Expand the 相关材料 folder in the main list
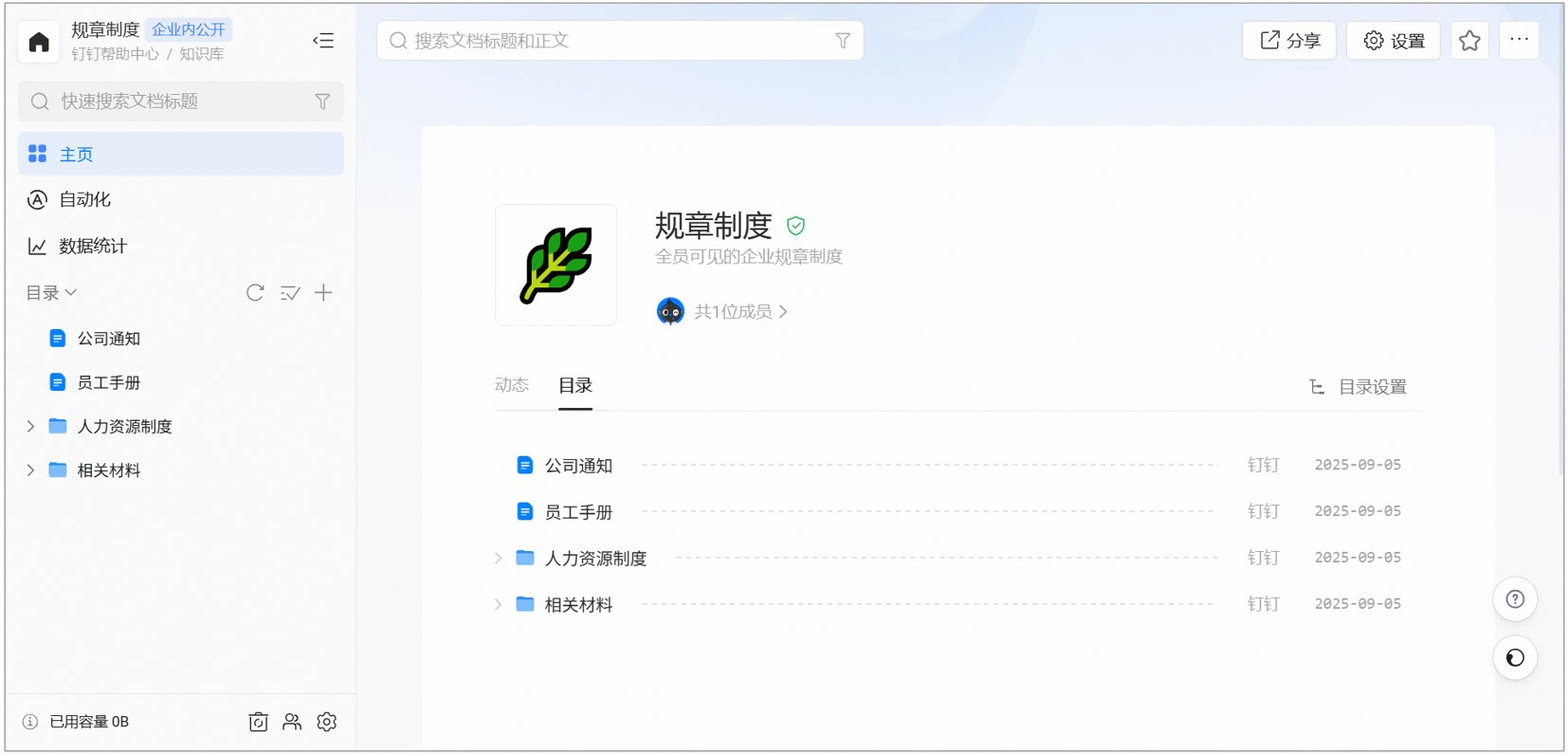1568x755 pixels. (498, 604)
